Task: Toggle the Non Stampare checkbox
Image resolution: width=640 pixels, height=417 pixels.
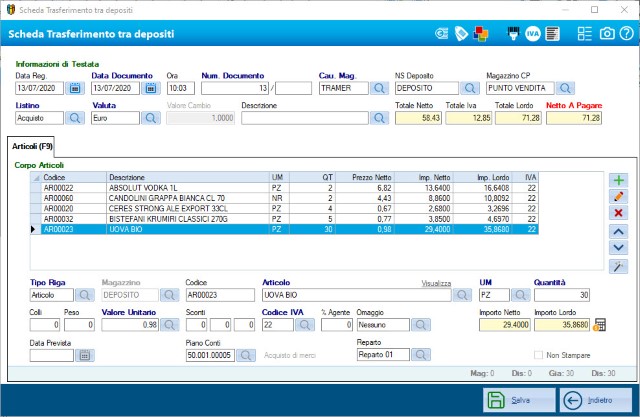Action: click(539, 355)
